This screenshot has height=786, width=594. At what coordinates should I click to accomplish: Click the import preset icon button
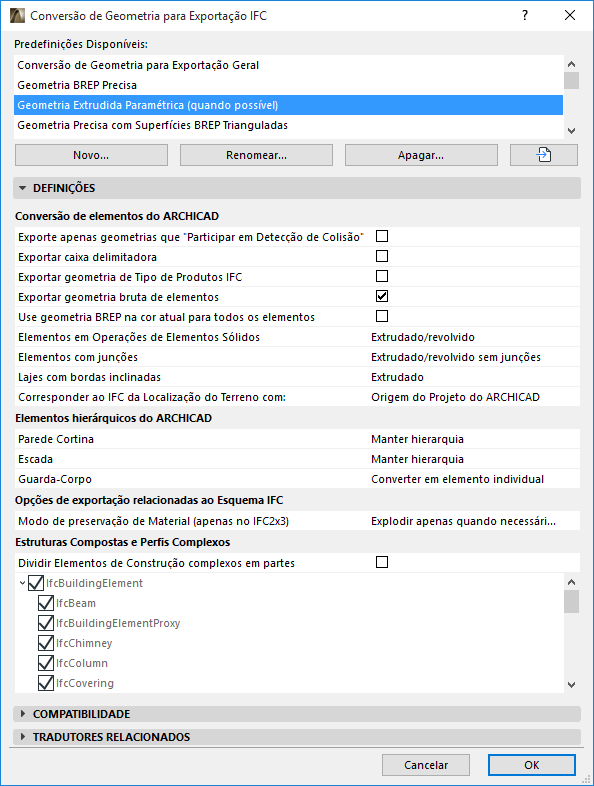[x=544, y=155]
